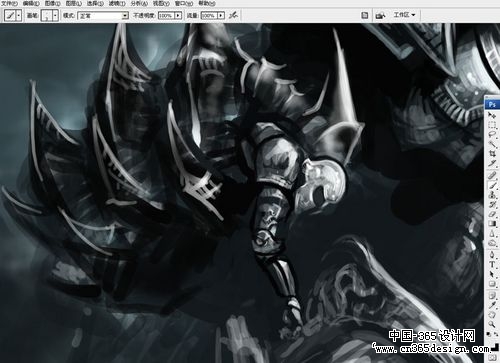Toggle the airbrush option in options bar
This screenshot has height=363, width=500.
[x=234, y=15]
